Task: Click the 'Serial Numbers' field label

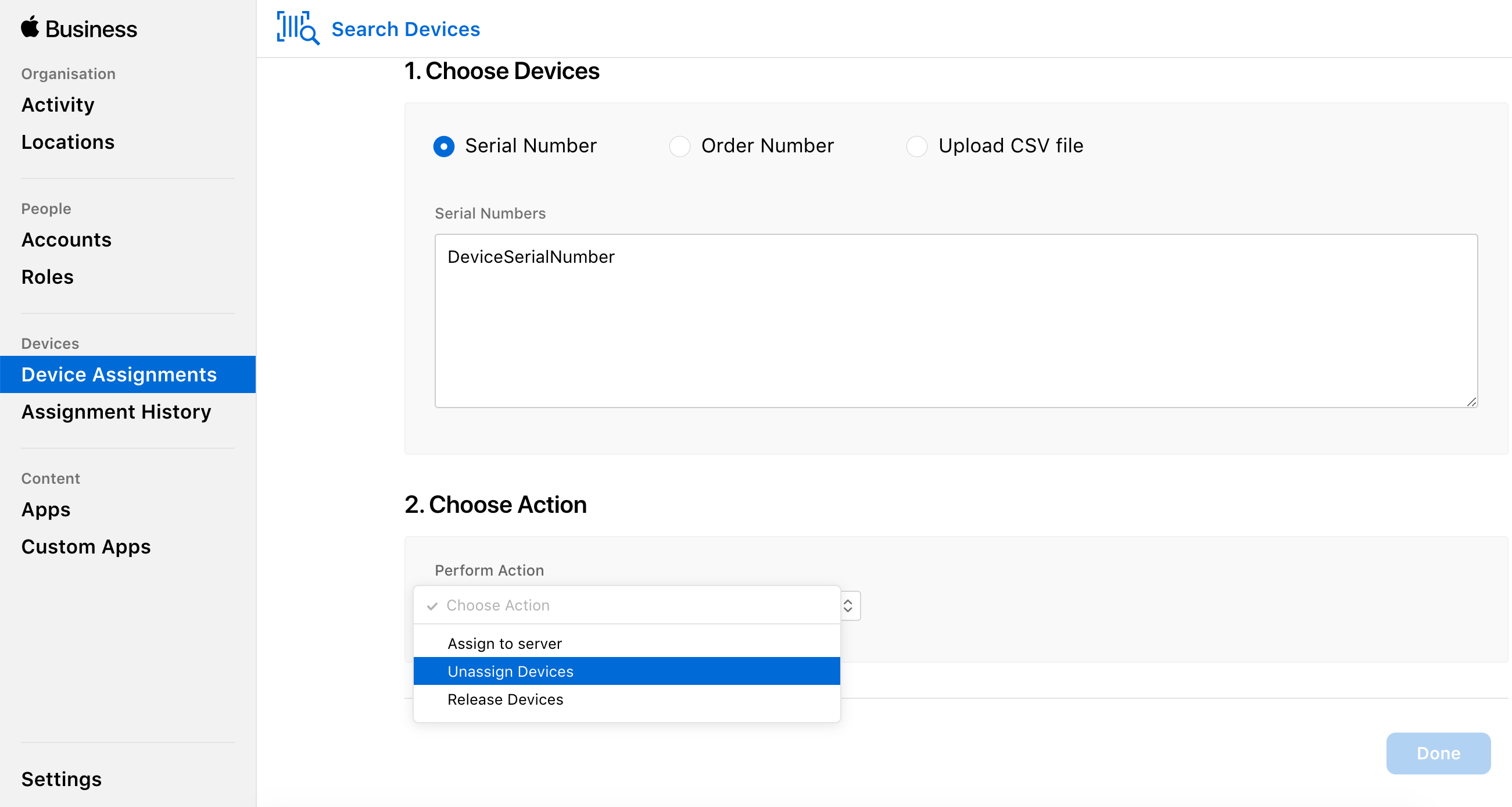Action: click(x=490, y=213)
